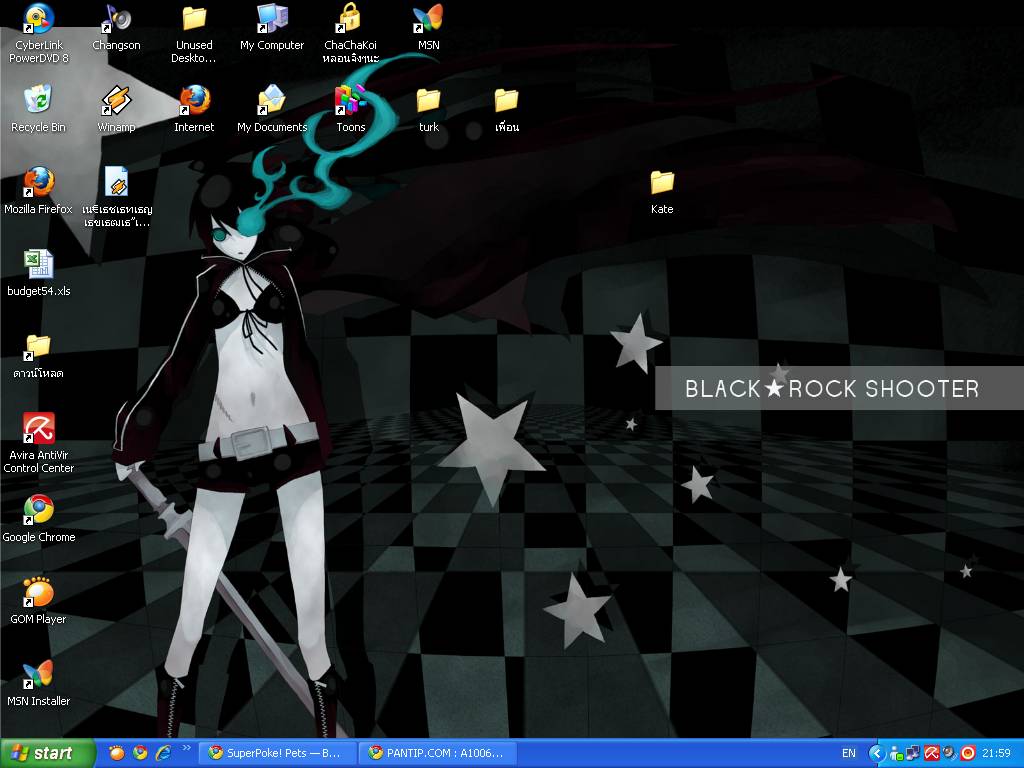Screen dimensions: 1024x768
Task: Switch to the SuperPoke! Pets taskbar window
Action: (278, 753)
